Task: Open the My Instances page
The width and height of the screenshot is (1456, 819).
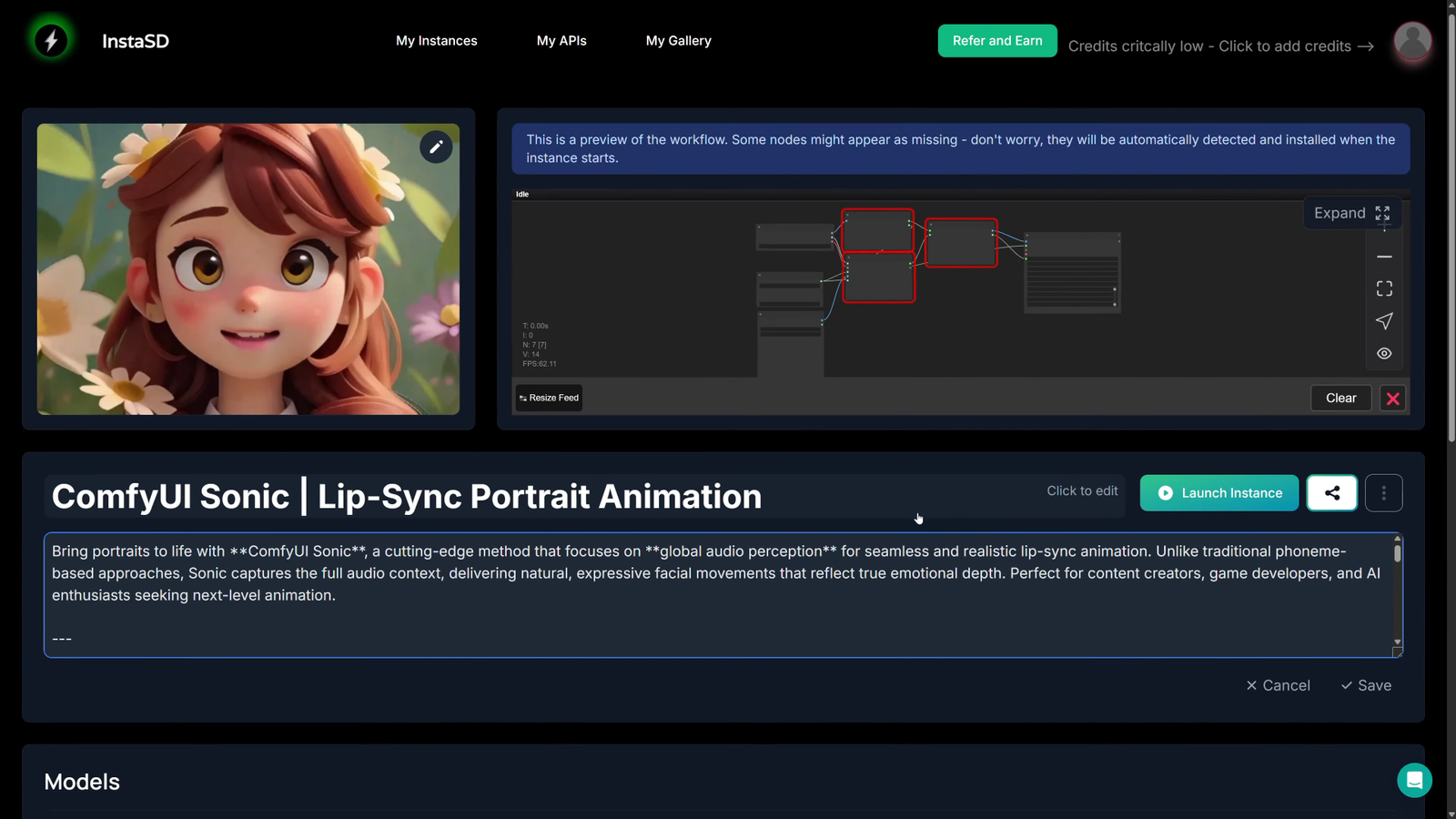Action: [436, 41]
